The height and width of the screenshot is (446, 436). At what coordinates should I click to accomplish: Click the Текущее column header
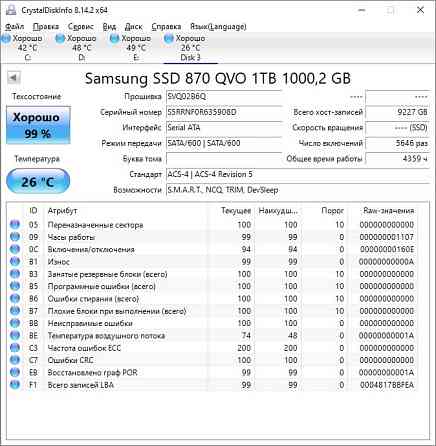(x=236, y=211)
